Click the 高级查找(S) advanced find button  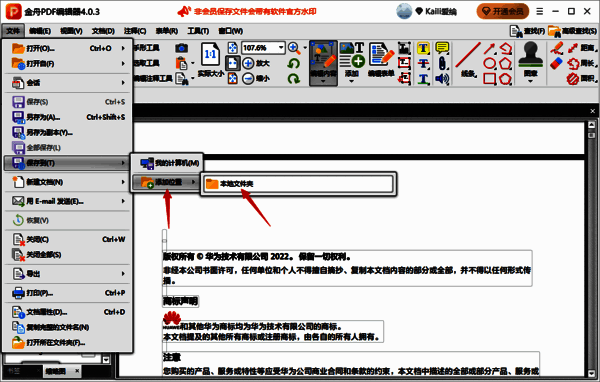click(x=572, y=31)
